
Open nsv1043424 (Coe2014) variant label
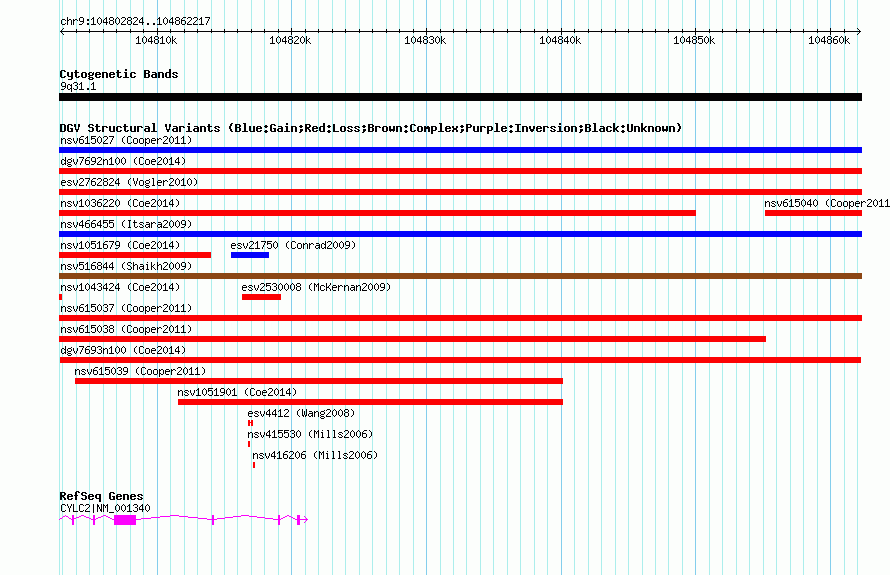[120, 287]
